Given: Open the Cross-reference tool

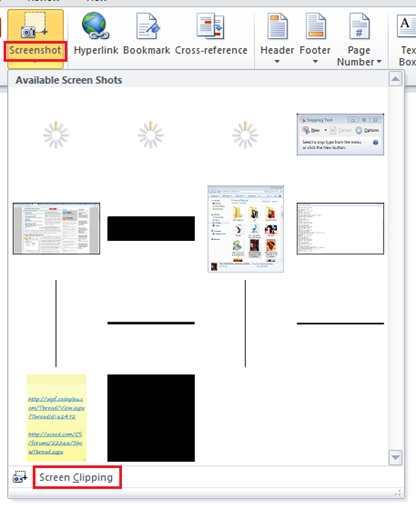Looking at the screenshot, I should point(210,26).
